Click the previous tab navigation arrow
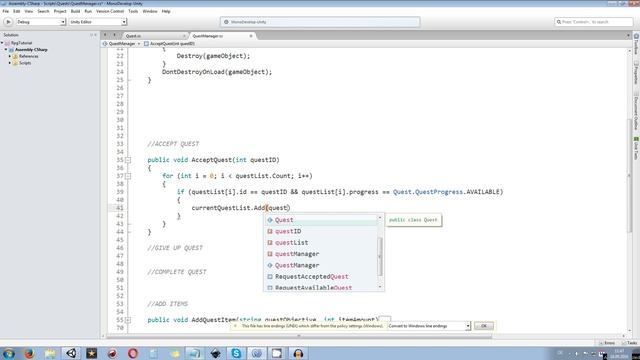The width and height of the screenshot is (640, 360). tap(105, 36)
